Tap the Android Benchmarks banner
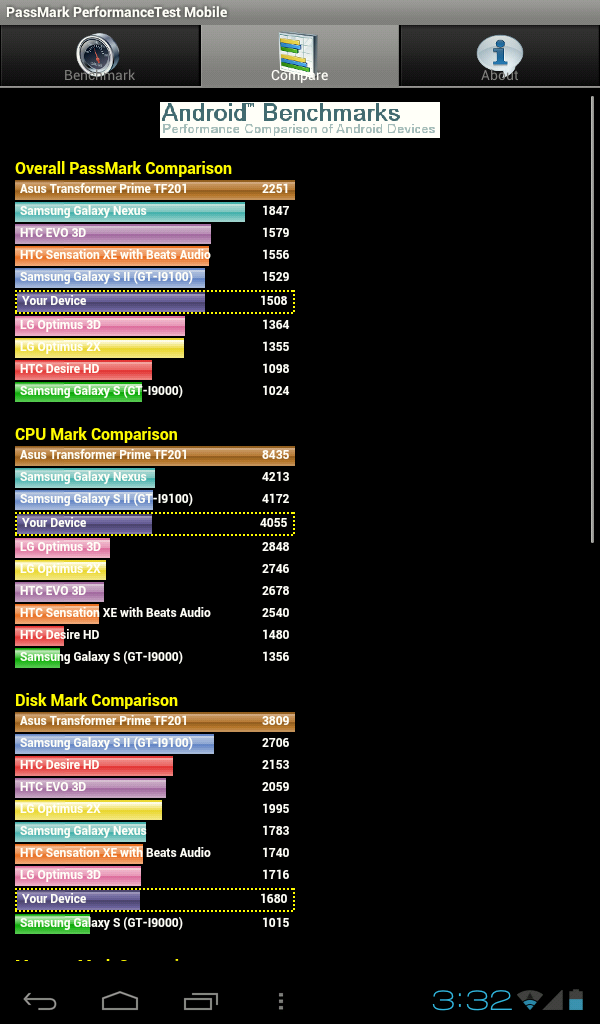Viewport: 600px width, 1024px height. click(x=300, y=120)
